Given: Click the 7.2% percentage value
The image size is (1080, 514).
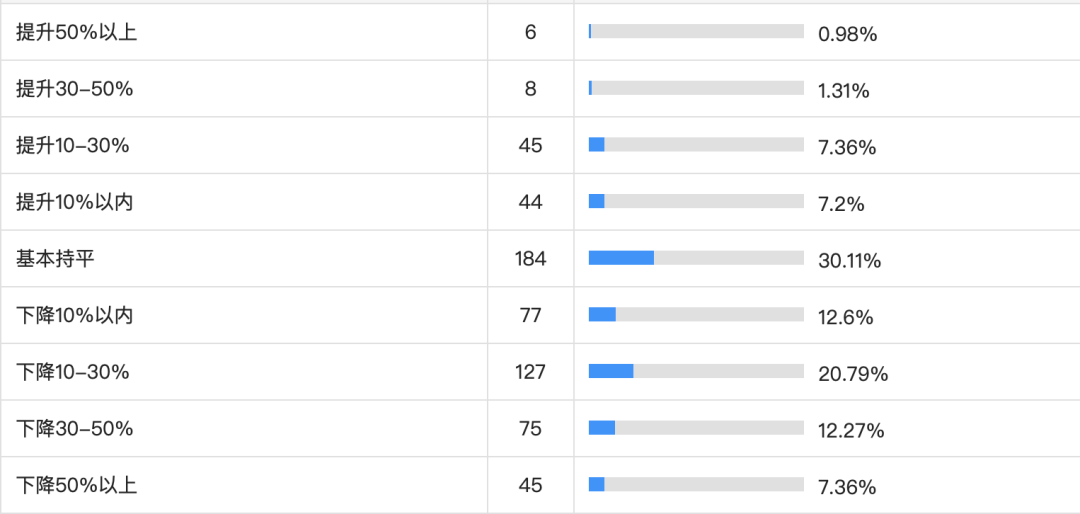Looking at the screenshot, I should [840, 204].
